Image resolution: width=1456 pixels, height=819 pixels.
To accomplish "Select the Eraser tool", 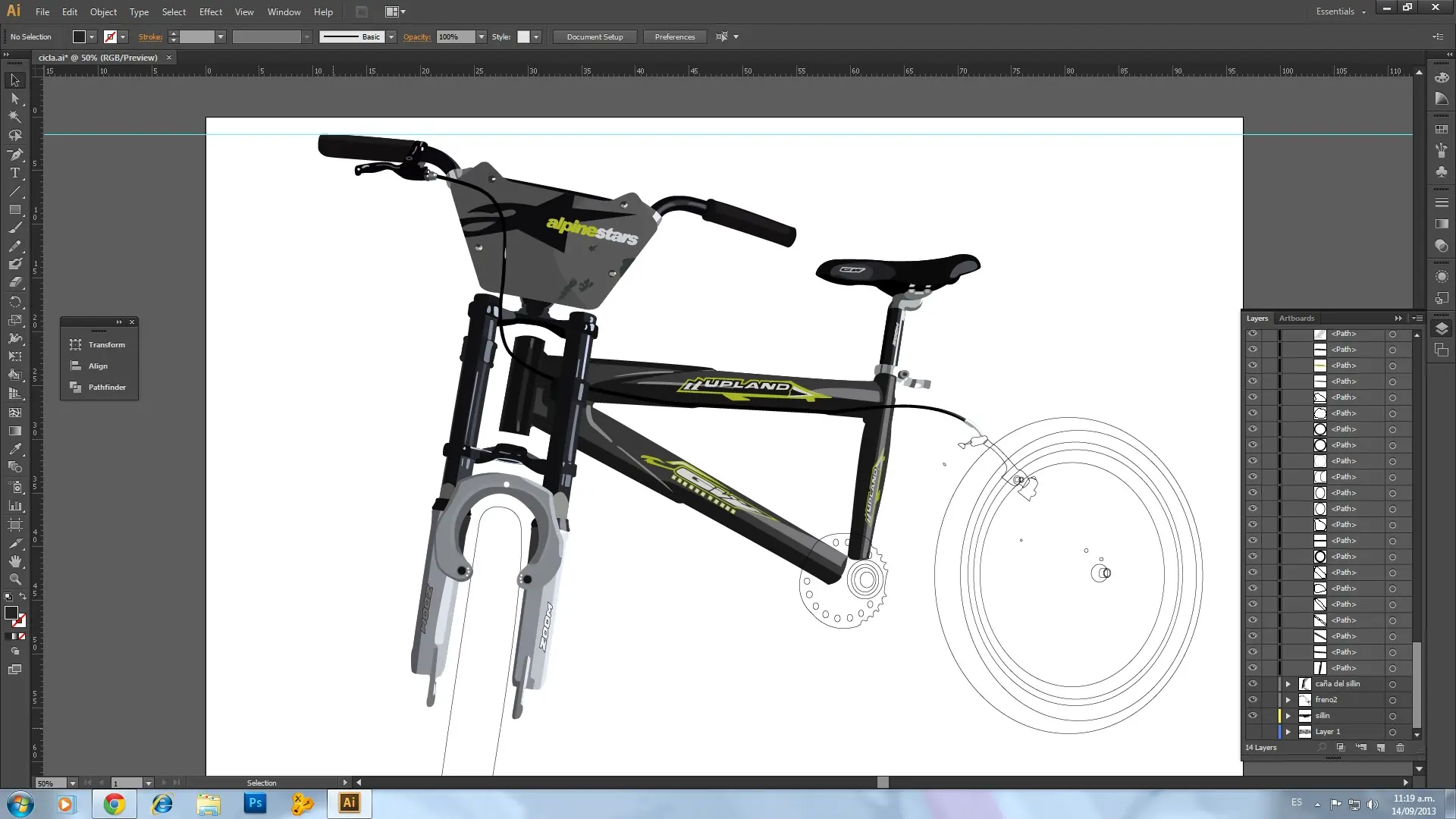I will [x=14, y=282].
